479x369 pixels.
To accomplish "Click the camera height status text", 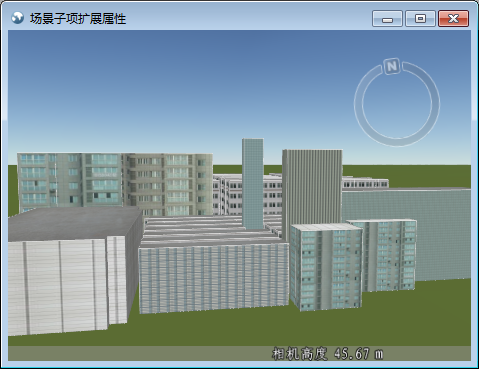I will point(327,353).
